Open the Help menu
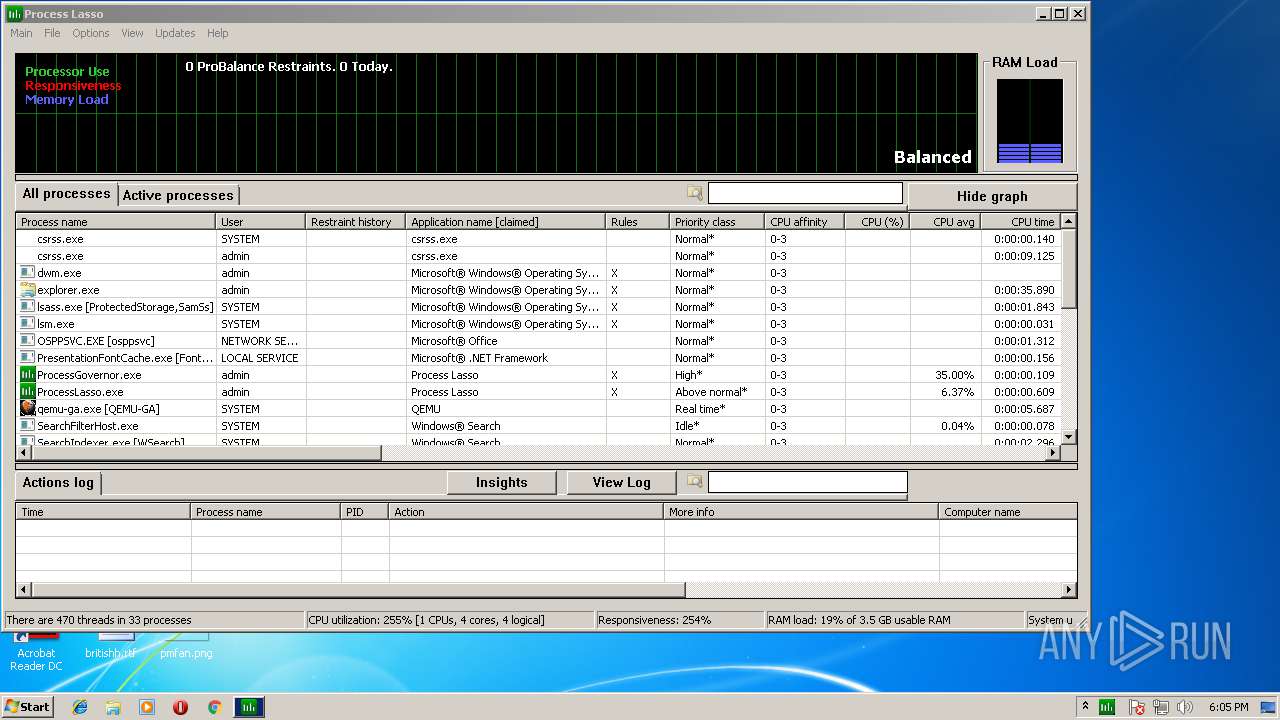The image size is (1280, 720). 217,33
